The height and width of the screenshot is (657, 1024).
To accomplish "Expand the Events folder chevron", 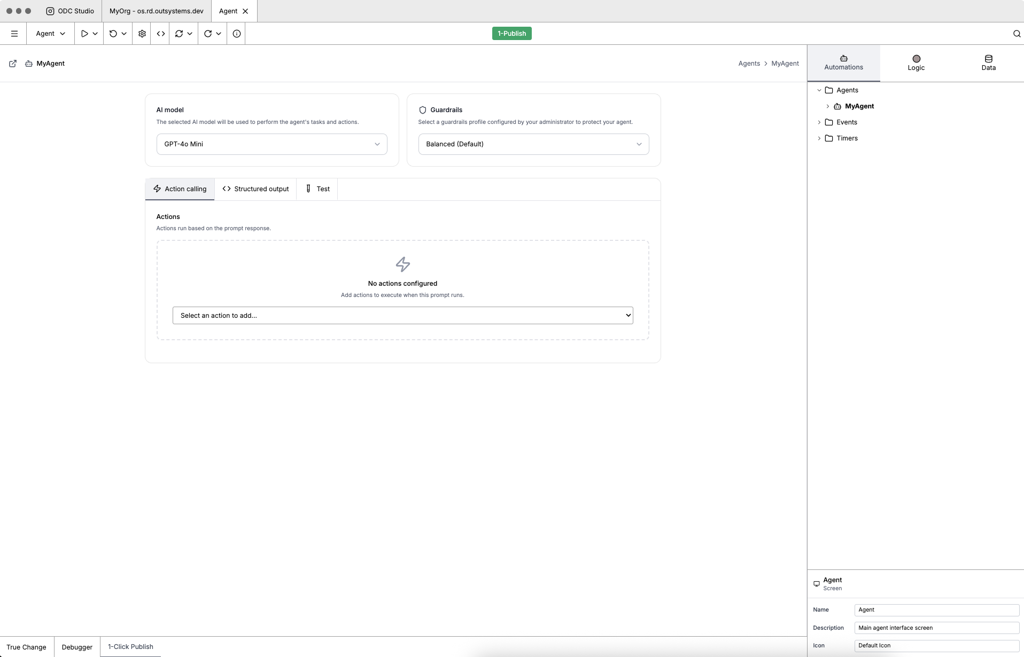I will 819,122.
